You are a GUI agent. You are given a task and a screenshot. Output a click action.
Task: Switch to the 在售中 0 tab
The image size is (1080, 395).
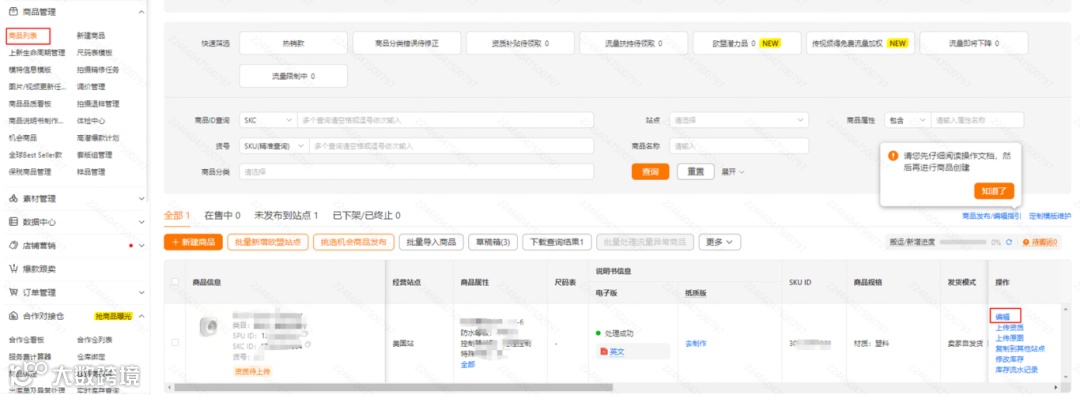point(222,215)
